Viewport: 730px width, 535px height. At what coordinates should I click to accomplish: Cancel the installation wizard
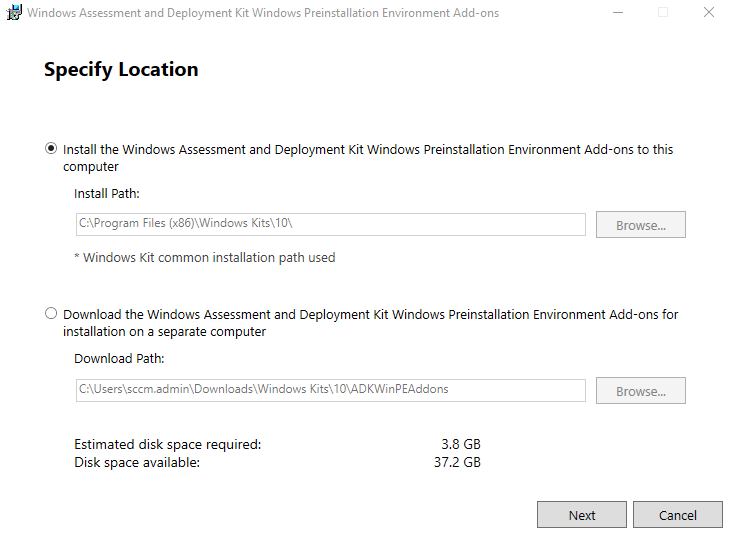pos(678,515)
